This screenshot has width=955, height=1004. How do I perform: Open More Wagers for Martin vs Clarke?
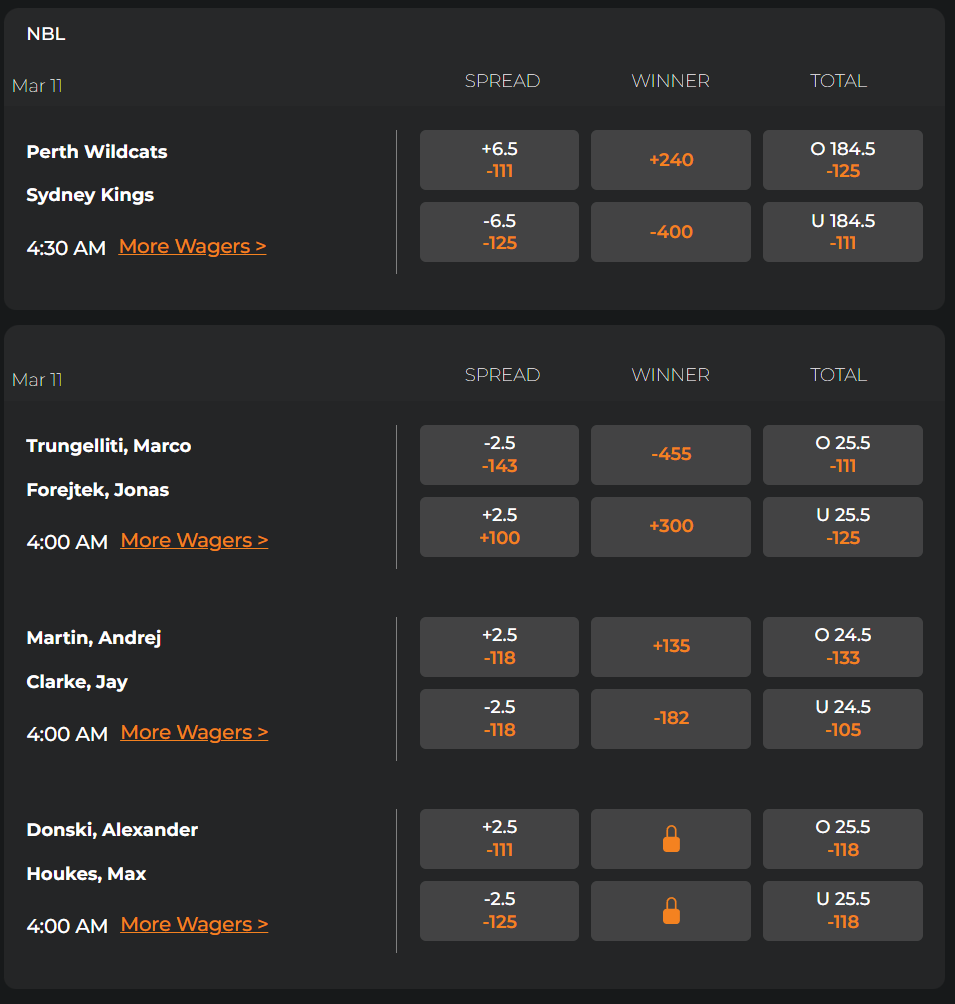194,732
